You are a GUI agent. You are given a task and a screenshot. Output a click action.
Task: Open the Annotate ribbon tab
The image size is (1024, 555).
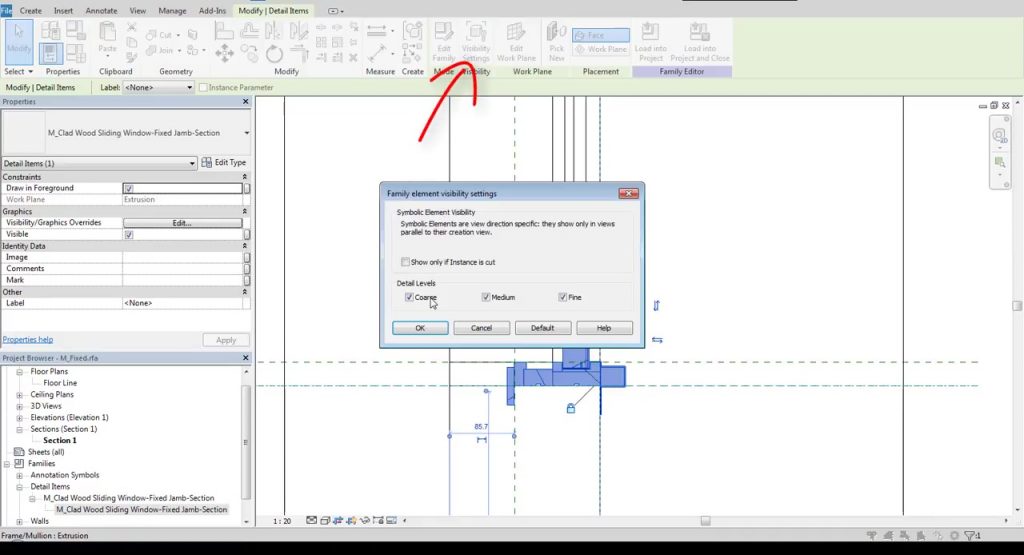pos(101,10)
